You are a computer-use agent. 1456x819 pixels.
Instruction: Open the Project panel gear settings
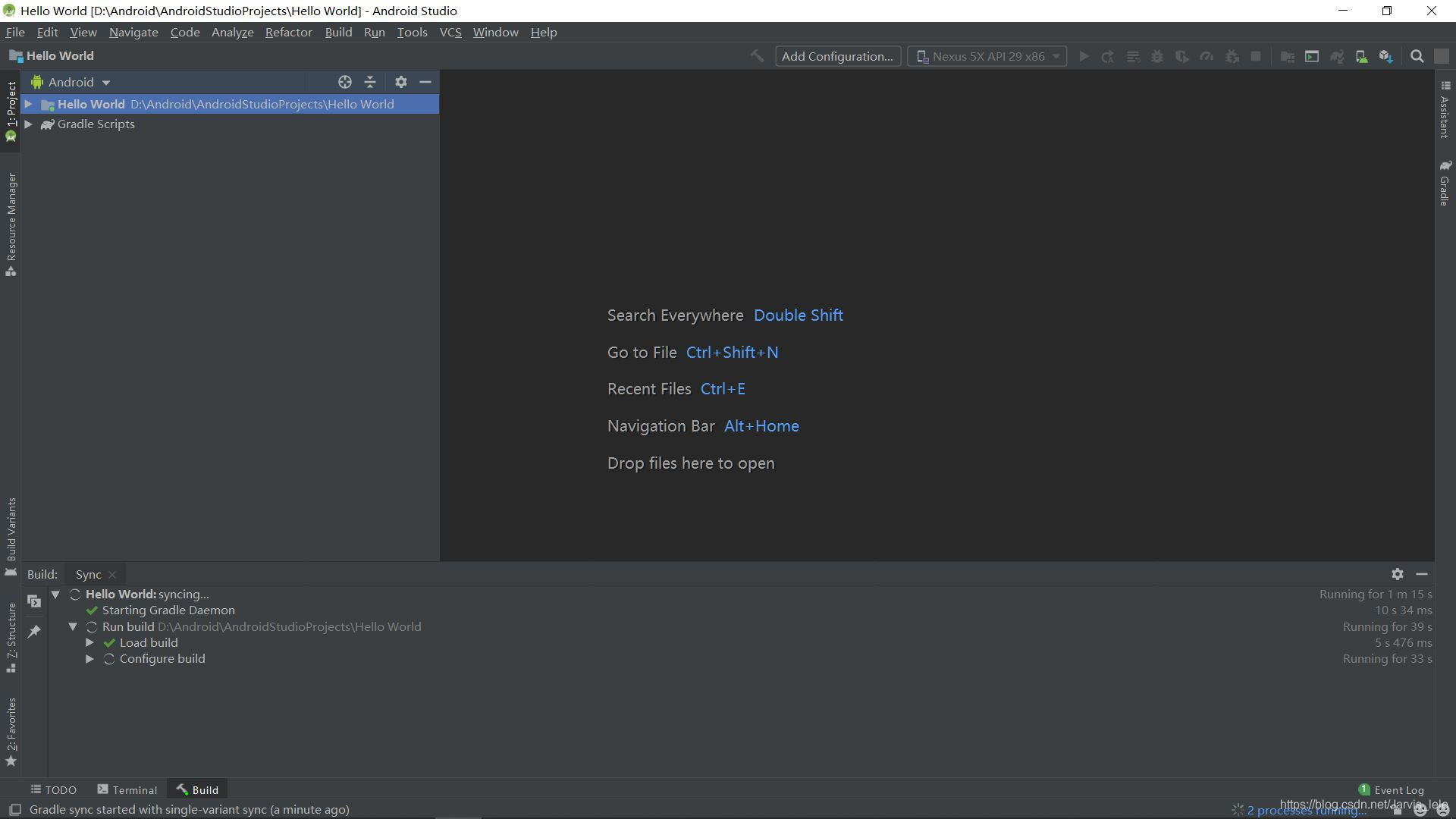click(x=401, y=82)
